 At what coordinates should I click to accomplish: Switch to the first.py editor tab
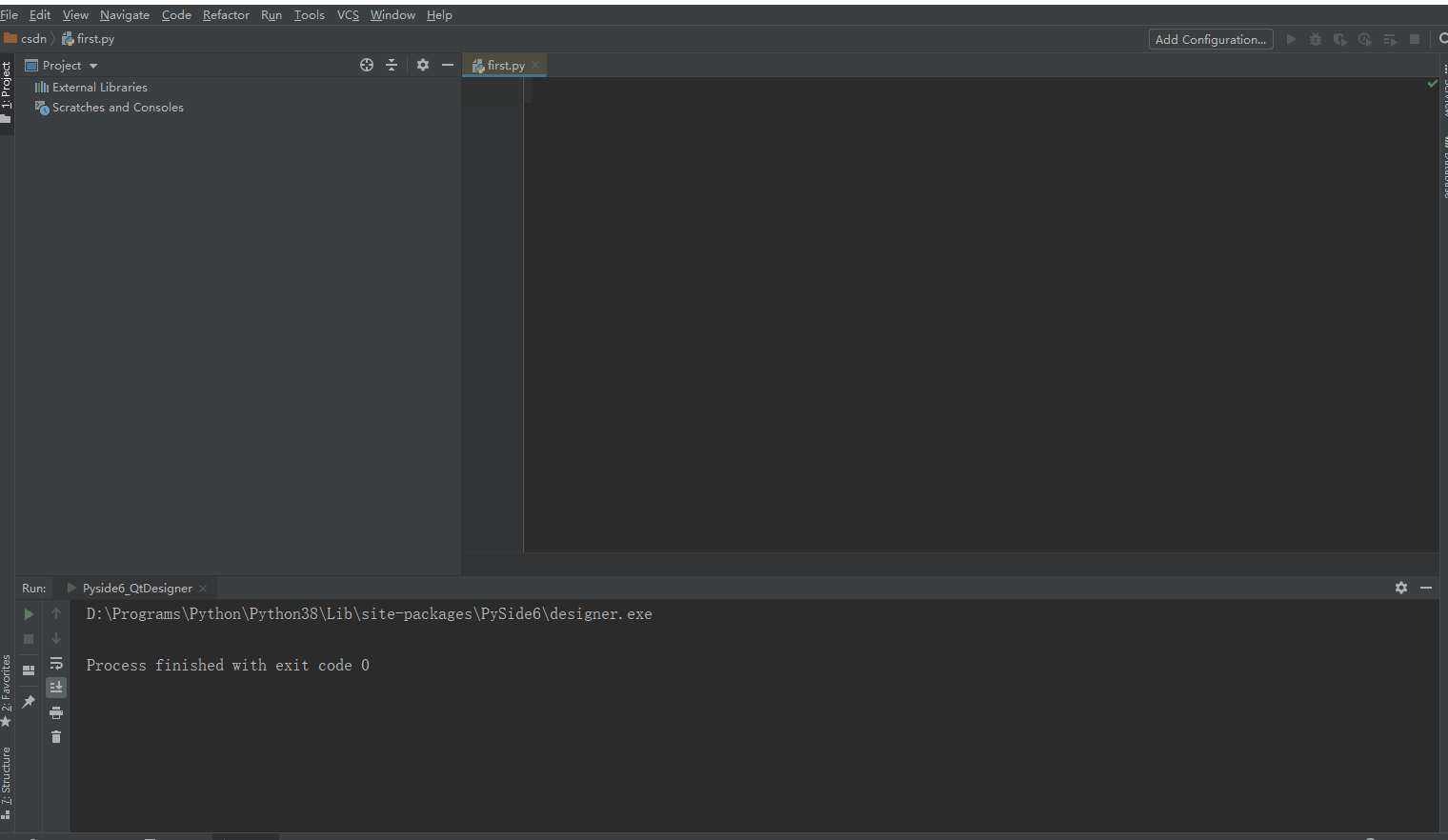[503, 65]
